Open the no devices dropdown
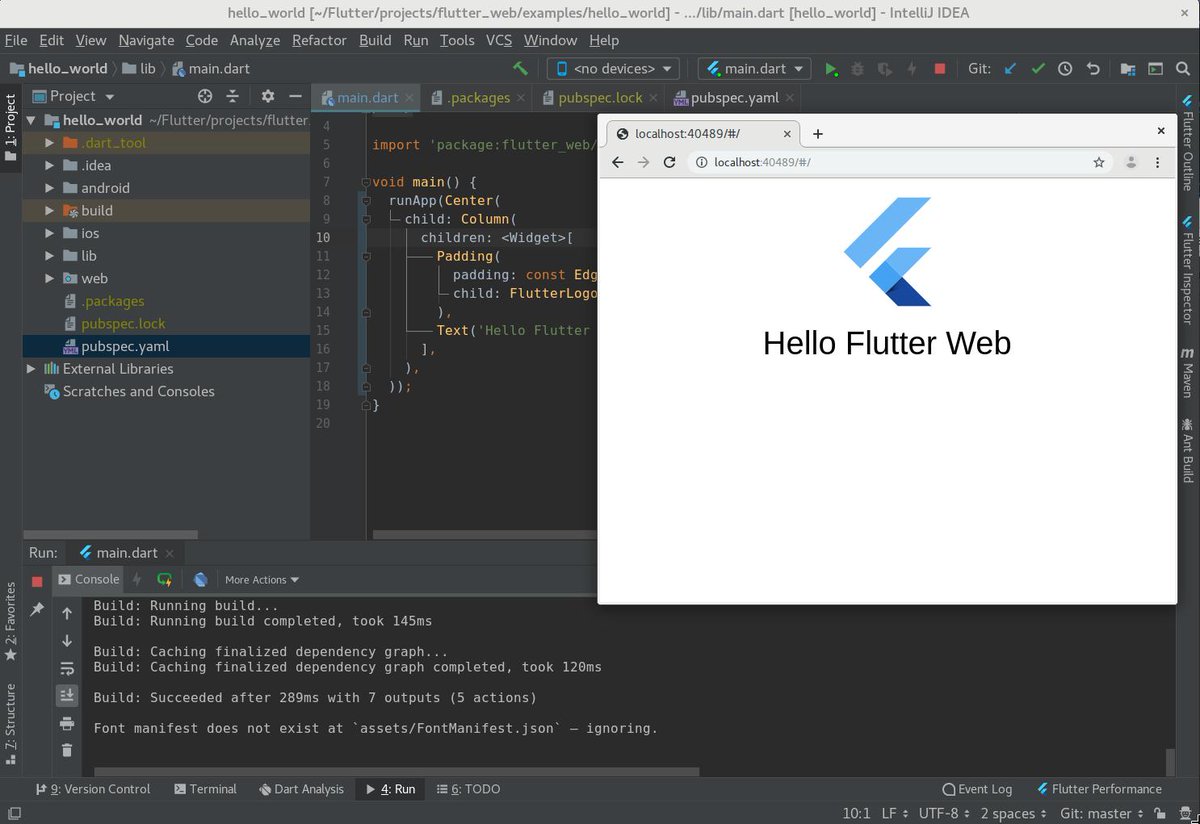Viewport: 1200px width, 824px height. (613, 69)
